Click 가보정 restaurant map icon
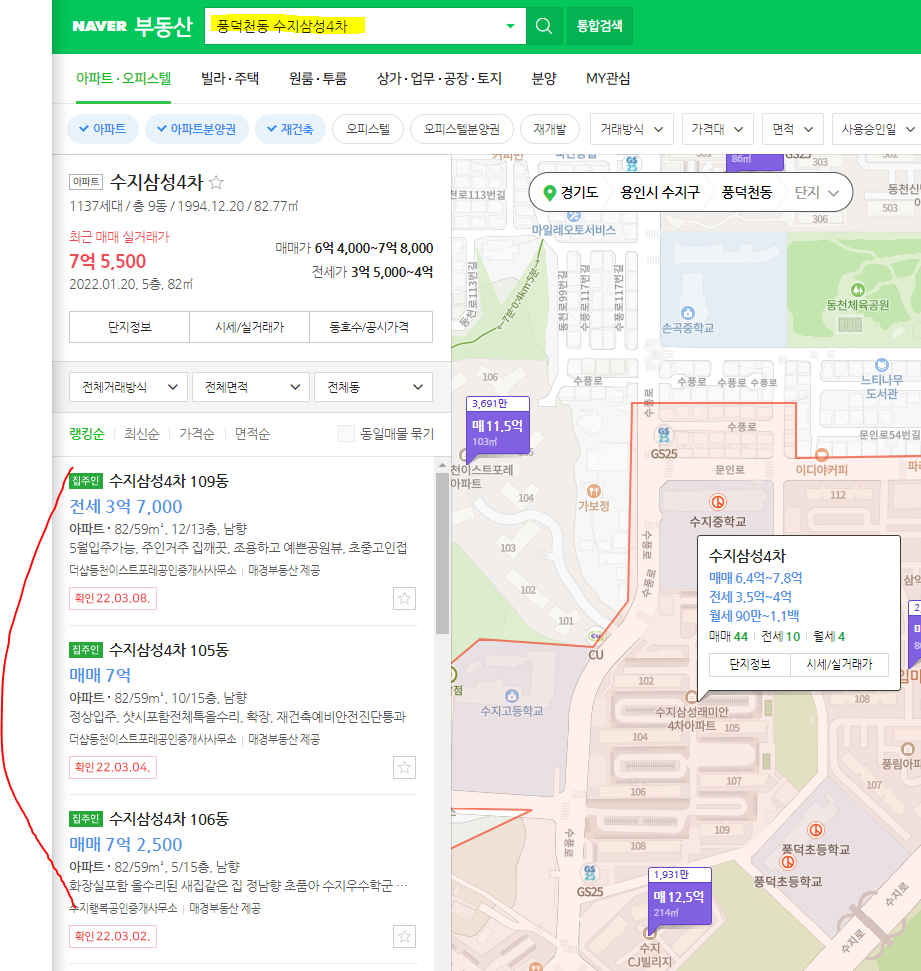The width and height of the screenshot is (921, 971). pyautogui.click(x=593, y=491)
